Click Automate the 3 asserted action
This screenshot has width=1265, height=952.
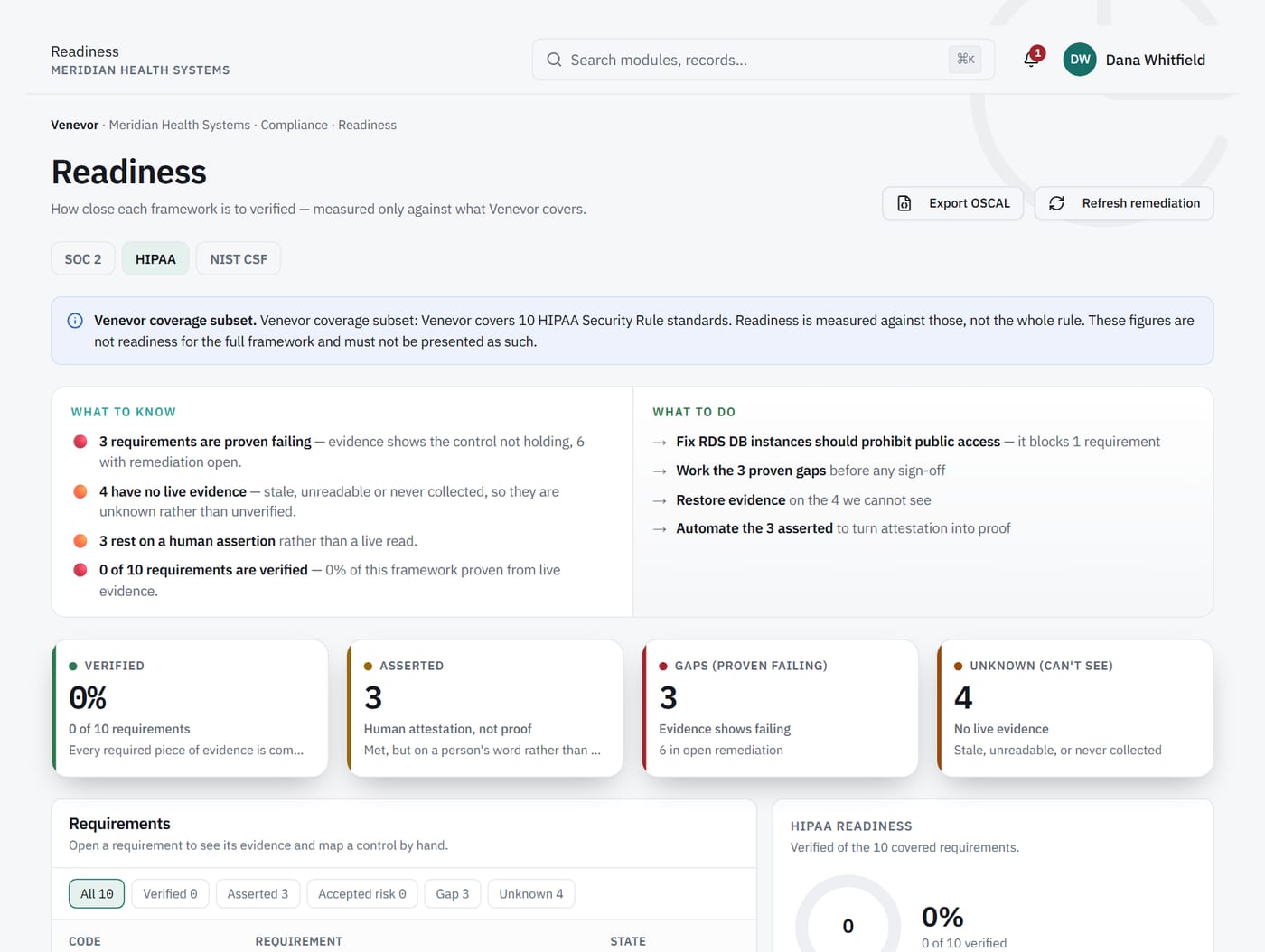click(754, 528)
